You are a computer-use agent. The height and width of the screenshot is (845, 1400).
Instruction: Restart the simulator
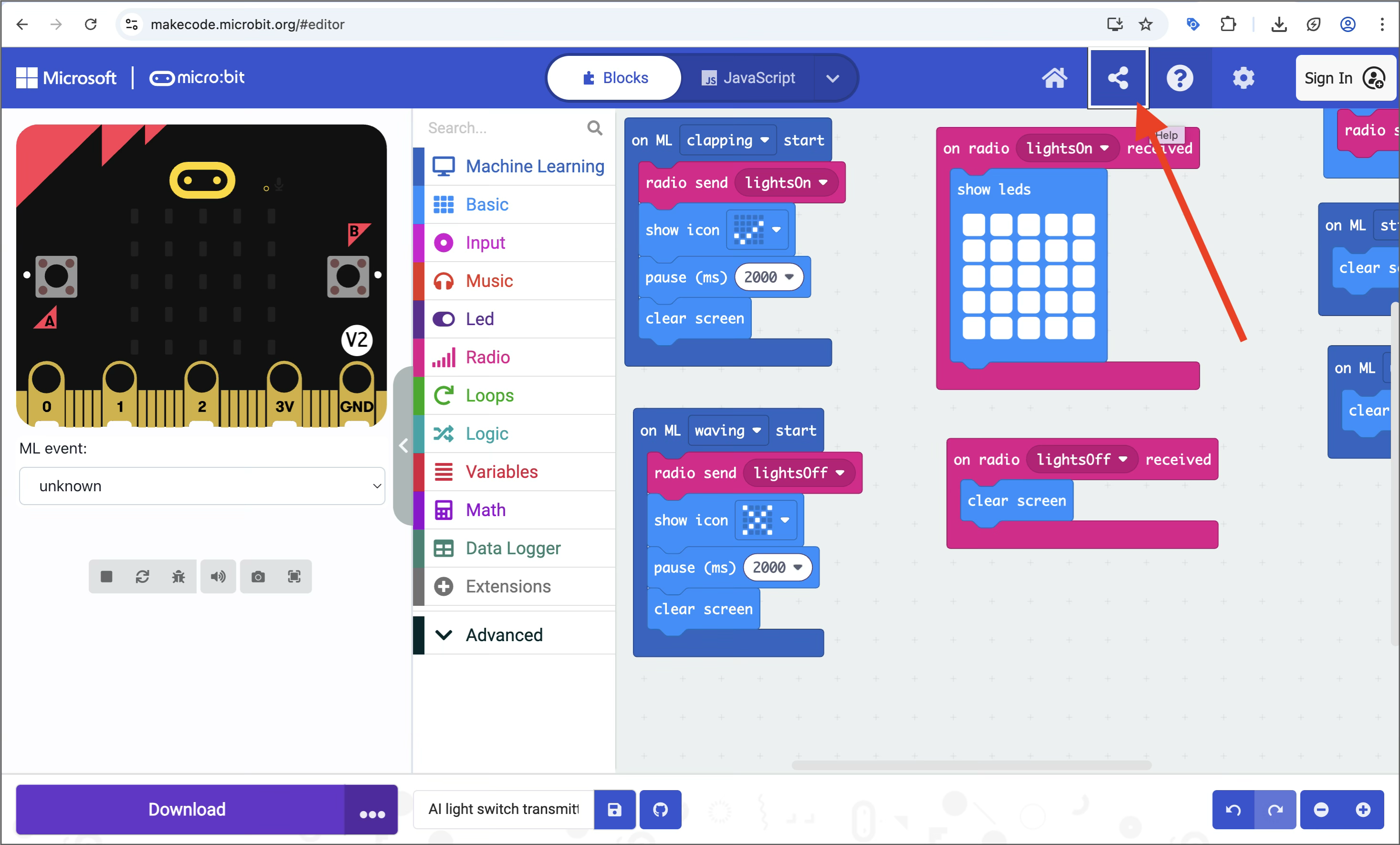pos(143,577)
